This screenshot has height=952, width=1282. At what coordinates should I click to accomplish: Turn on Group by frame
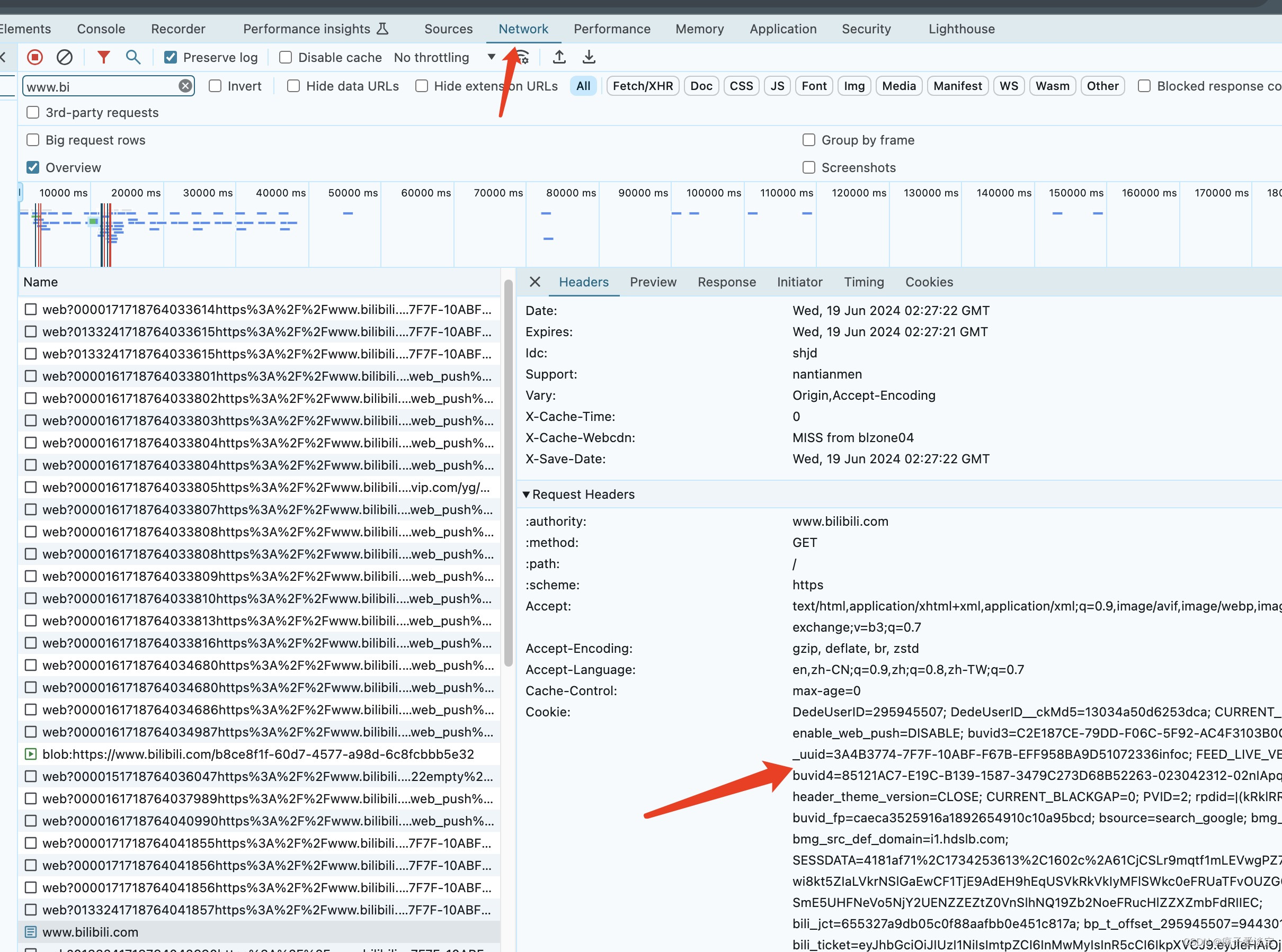[809, 140]
